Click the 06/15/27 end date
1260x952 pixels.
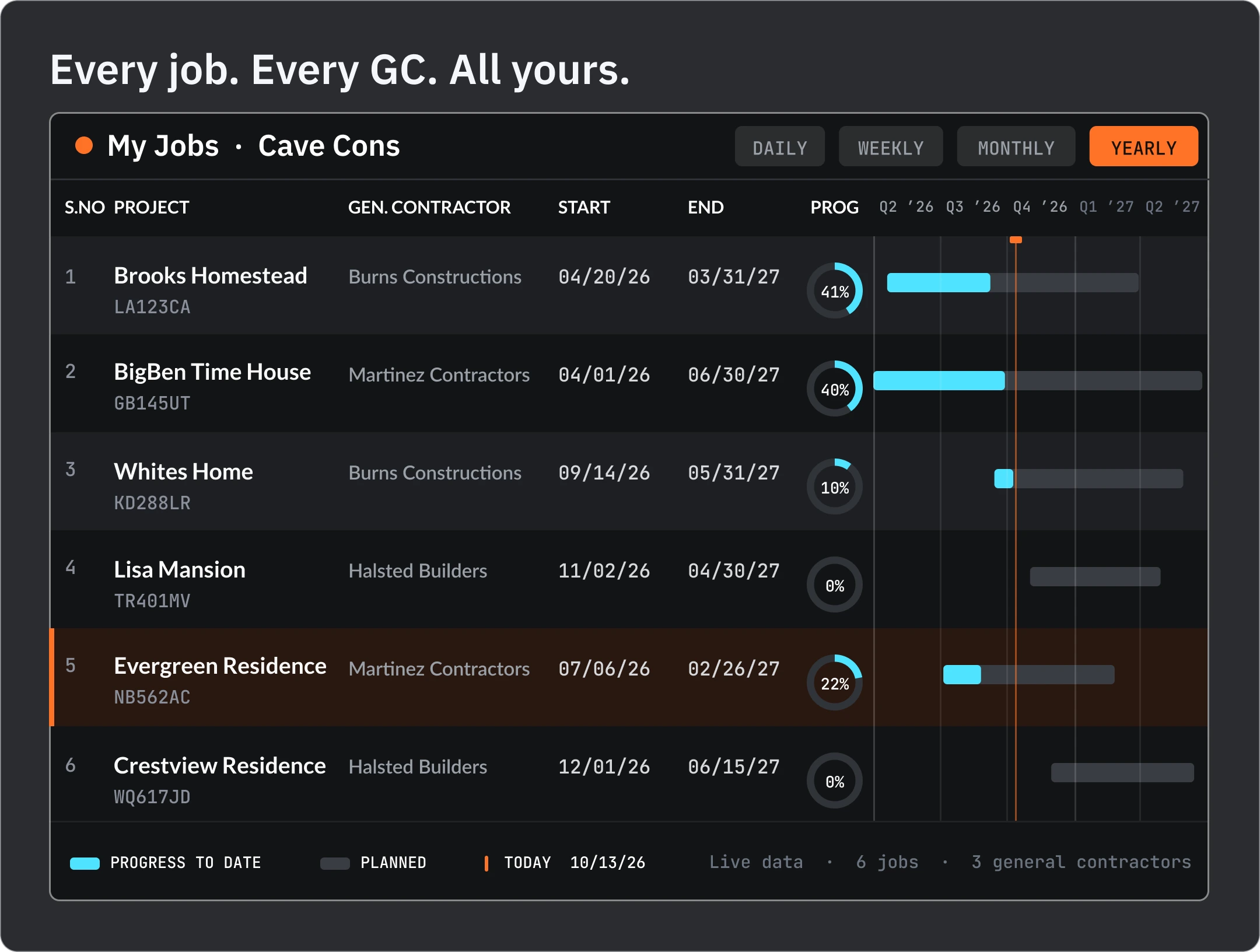(734, 766)
